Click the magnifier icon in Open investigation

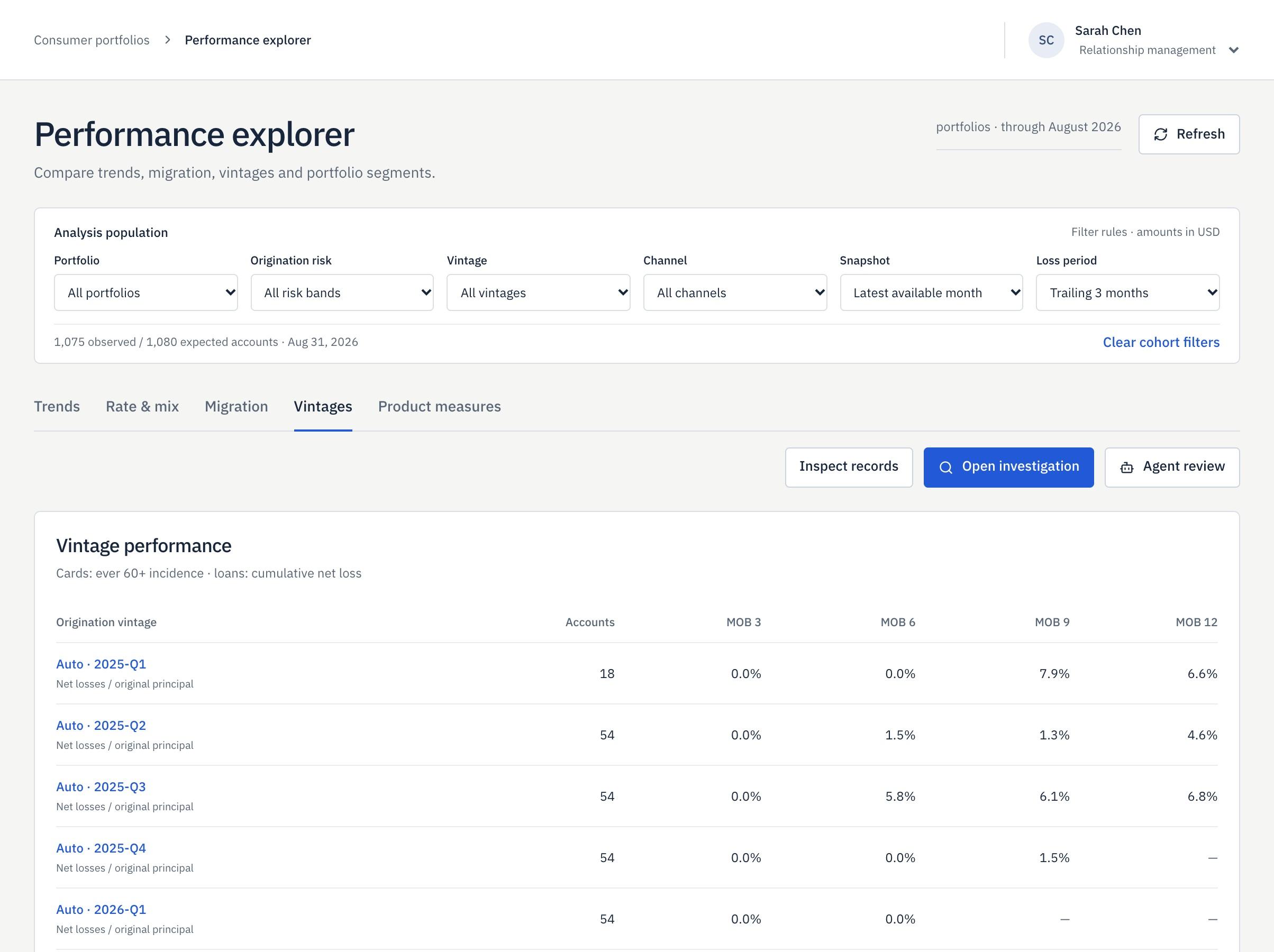point(945,467)
